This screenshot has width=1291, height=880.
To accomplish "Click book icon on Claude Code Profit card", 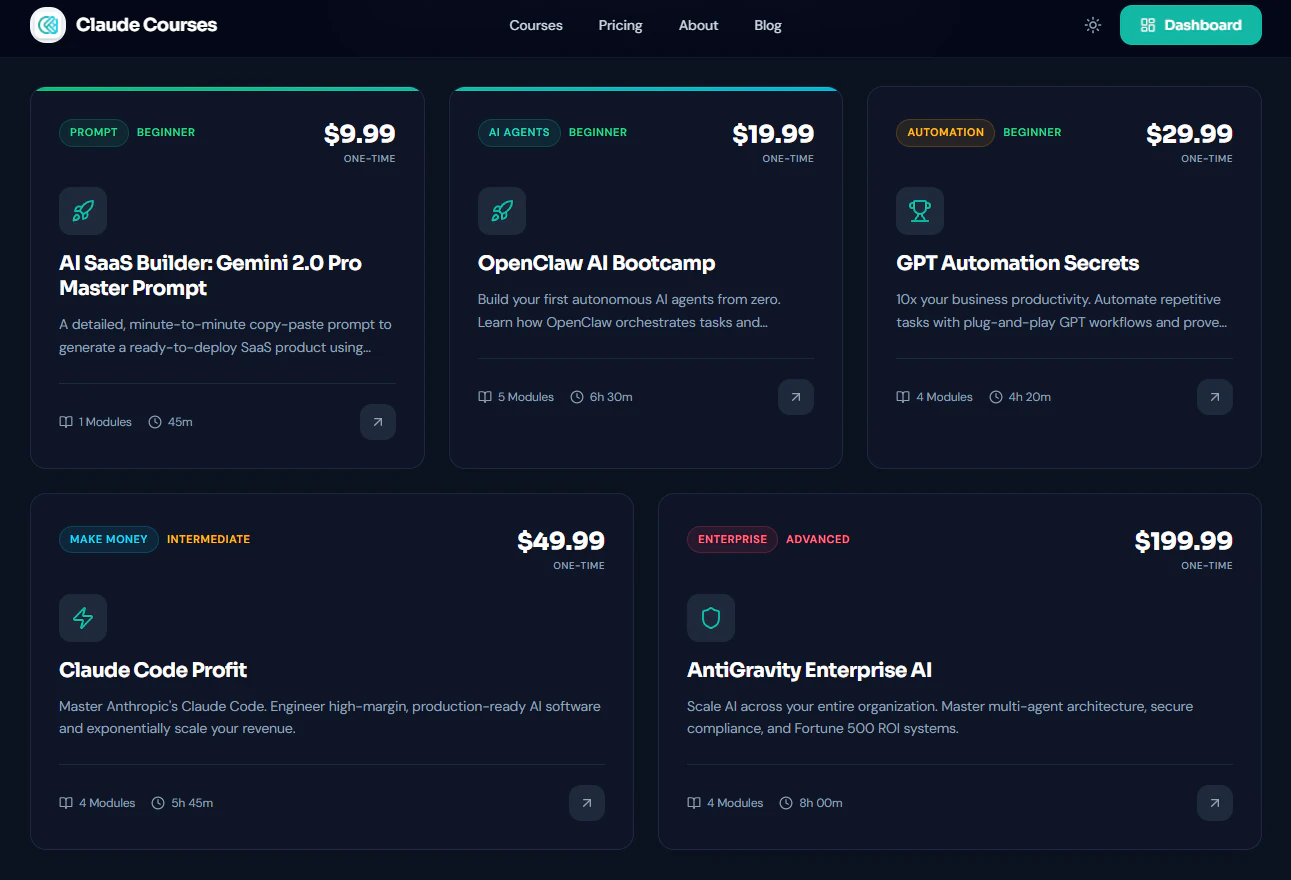I will [66, 803].
